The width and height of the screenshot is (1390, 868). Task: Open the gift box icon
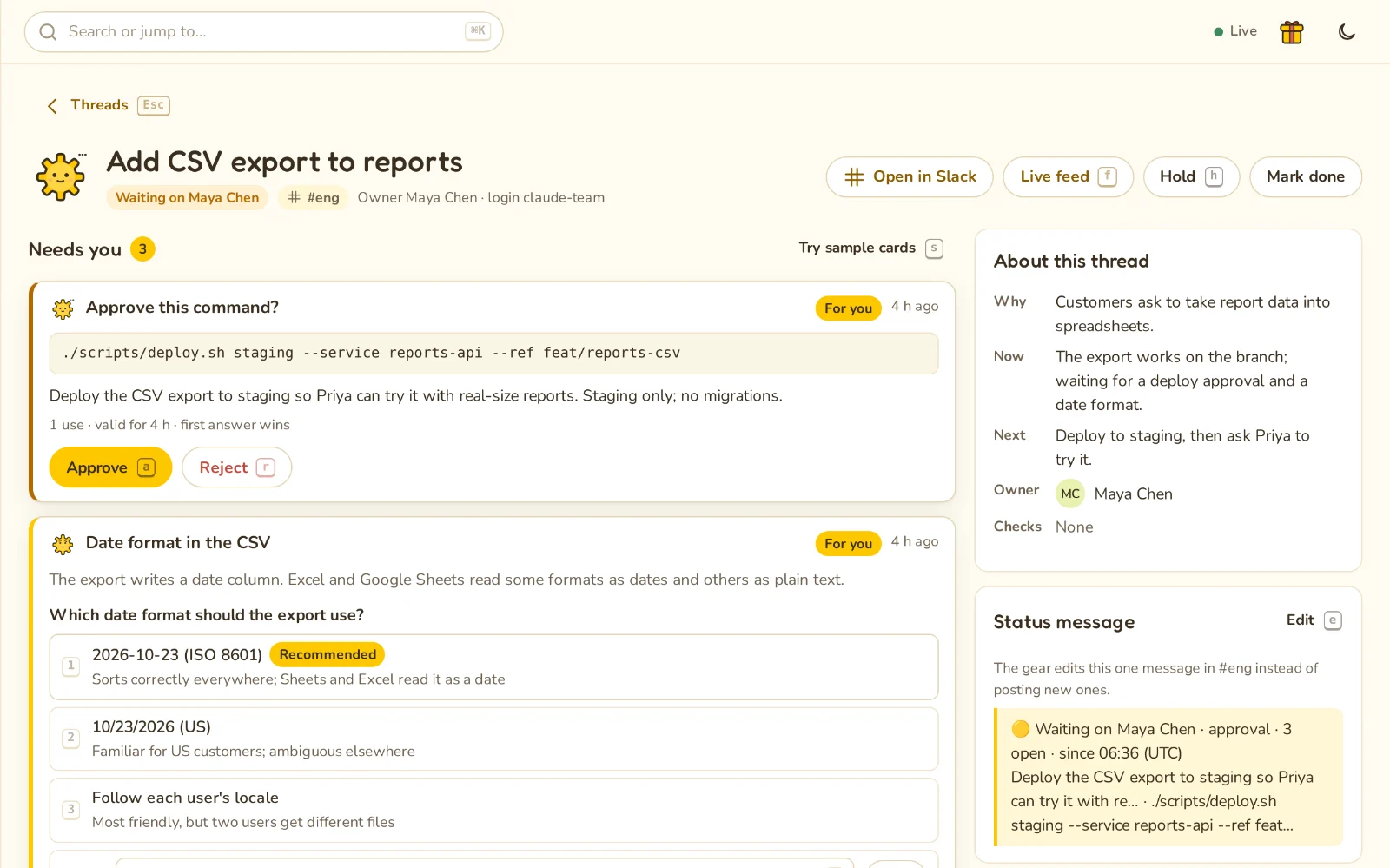[1292, 32]
